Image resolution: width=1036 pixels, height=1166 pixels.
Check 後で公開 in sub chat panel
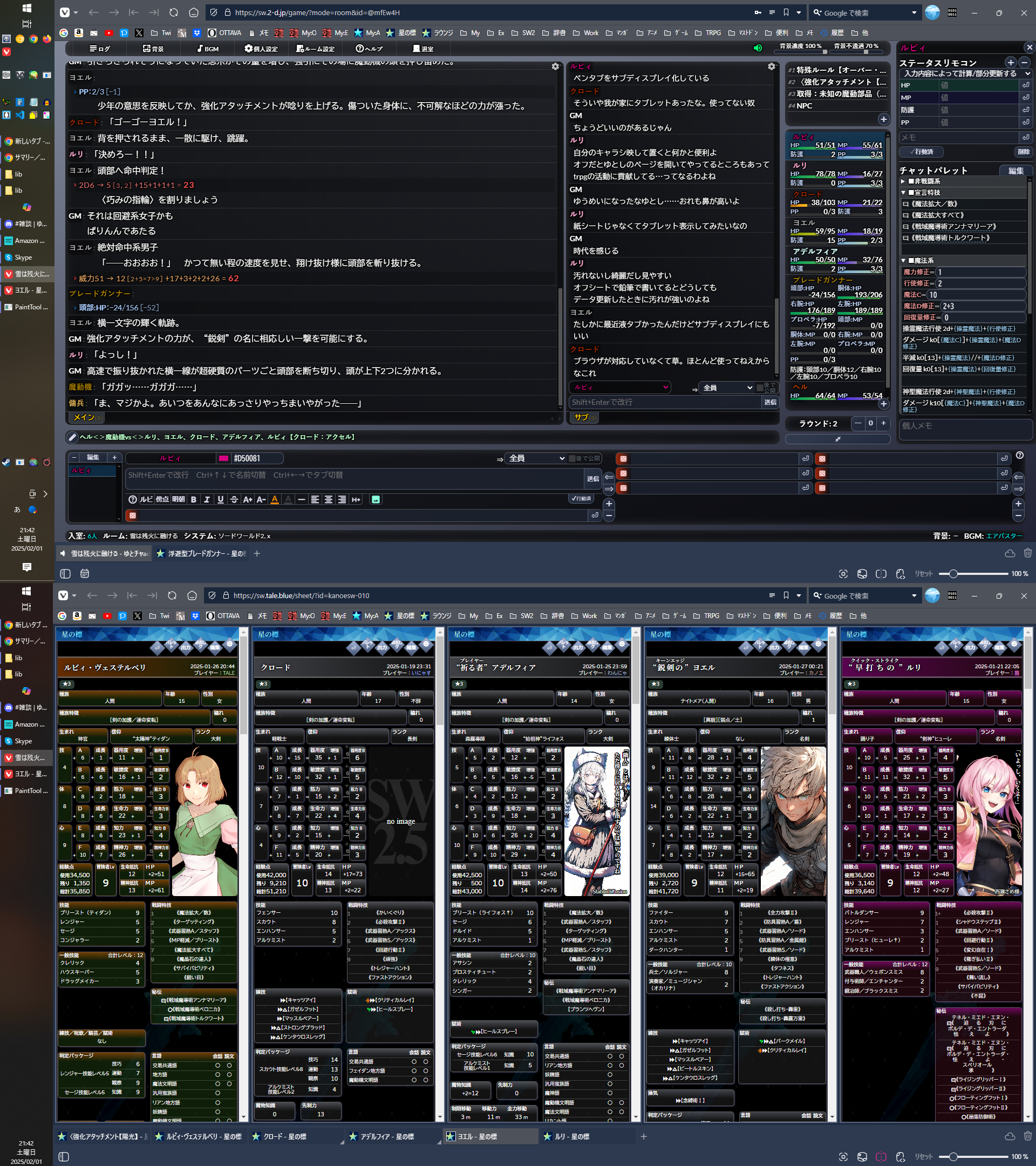[760, 388]
